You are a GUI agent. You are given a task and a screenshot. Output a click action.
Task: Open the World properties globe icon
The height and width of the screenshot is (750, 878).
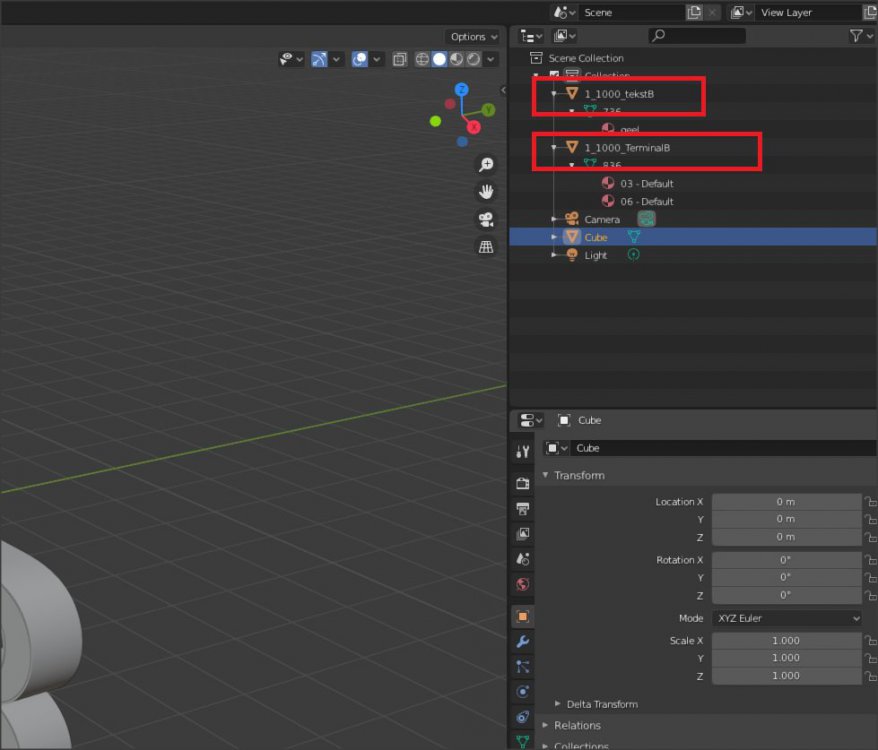pyautogui.click(x=522, y=584)
